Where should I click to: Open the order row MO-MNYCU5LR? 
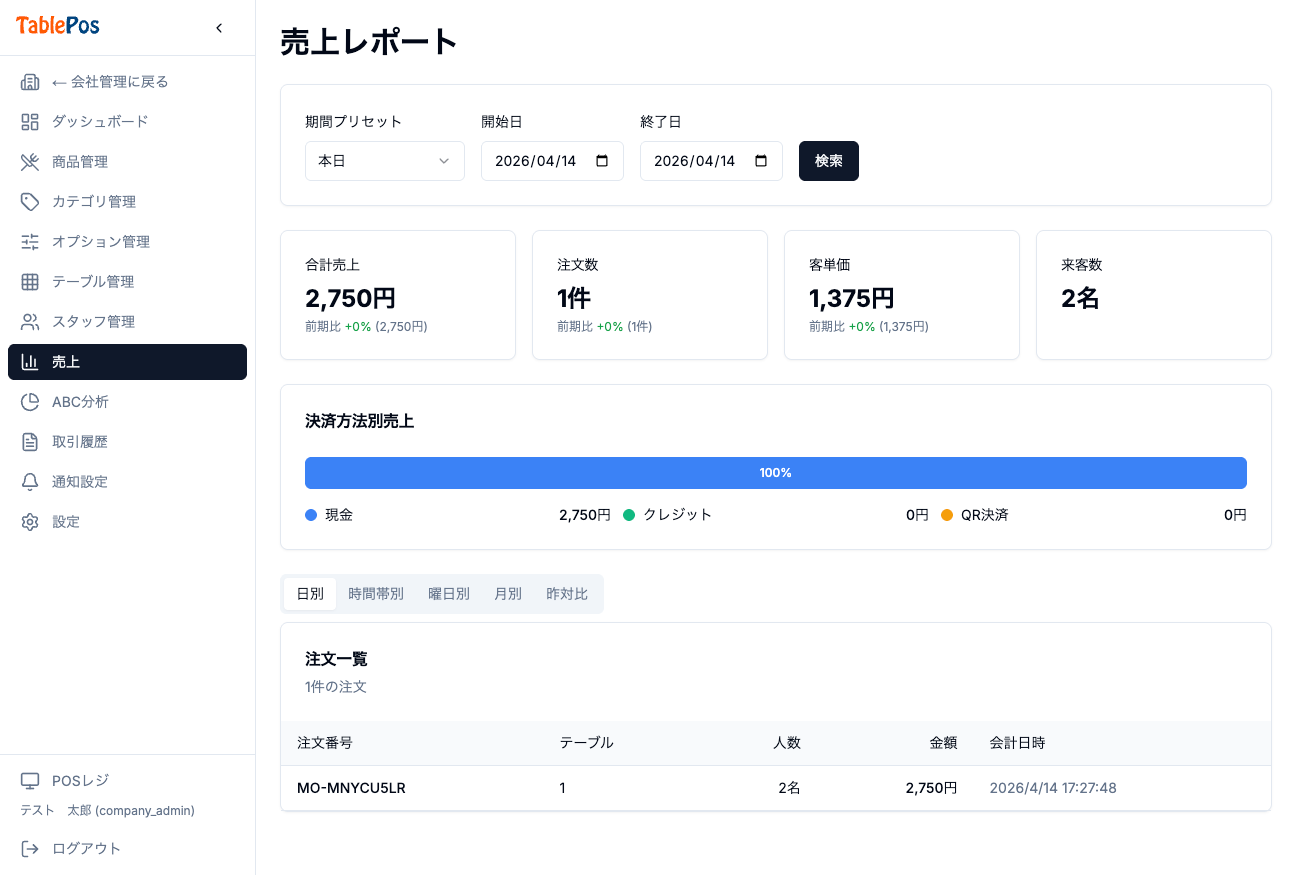pos(776,788)
